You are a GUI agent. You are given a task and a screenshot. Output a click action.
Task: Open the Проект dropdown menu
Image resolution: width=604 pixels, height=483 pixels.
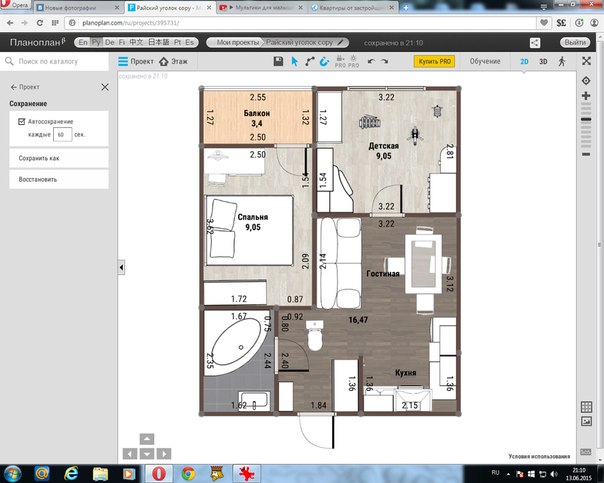coord(137,61)
